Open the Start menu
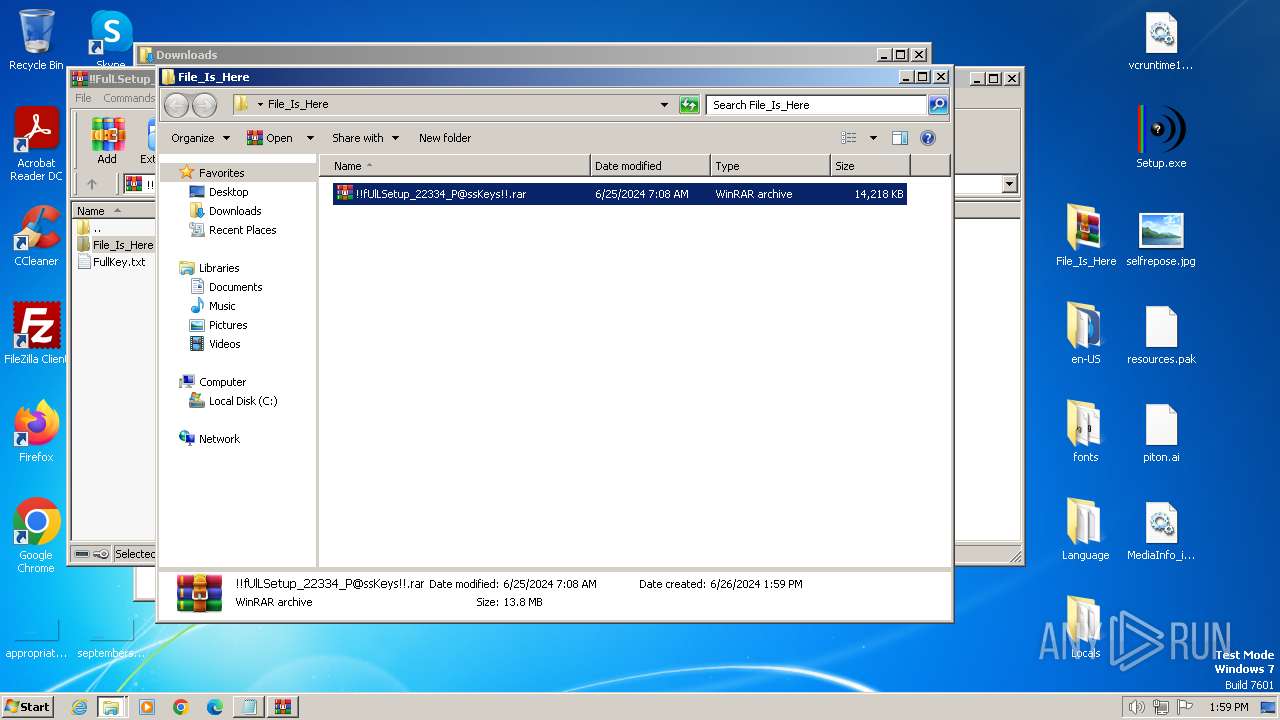This screenshot has height=720, width=1280. click(x=28, y=706)
